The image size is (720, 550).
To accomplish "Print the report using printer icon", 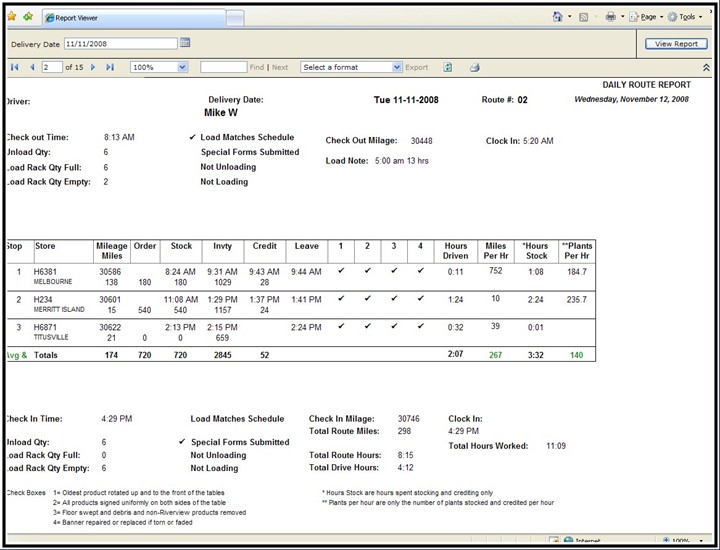I will pyautogui.click(x=475, y=67).
